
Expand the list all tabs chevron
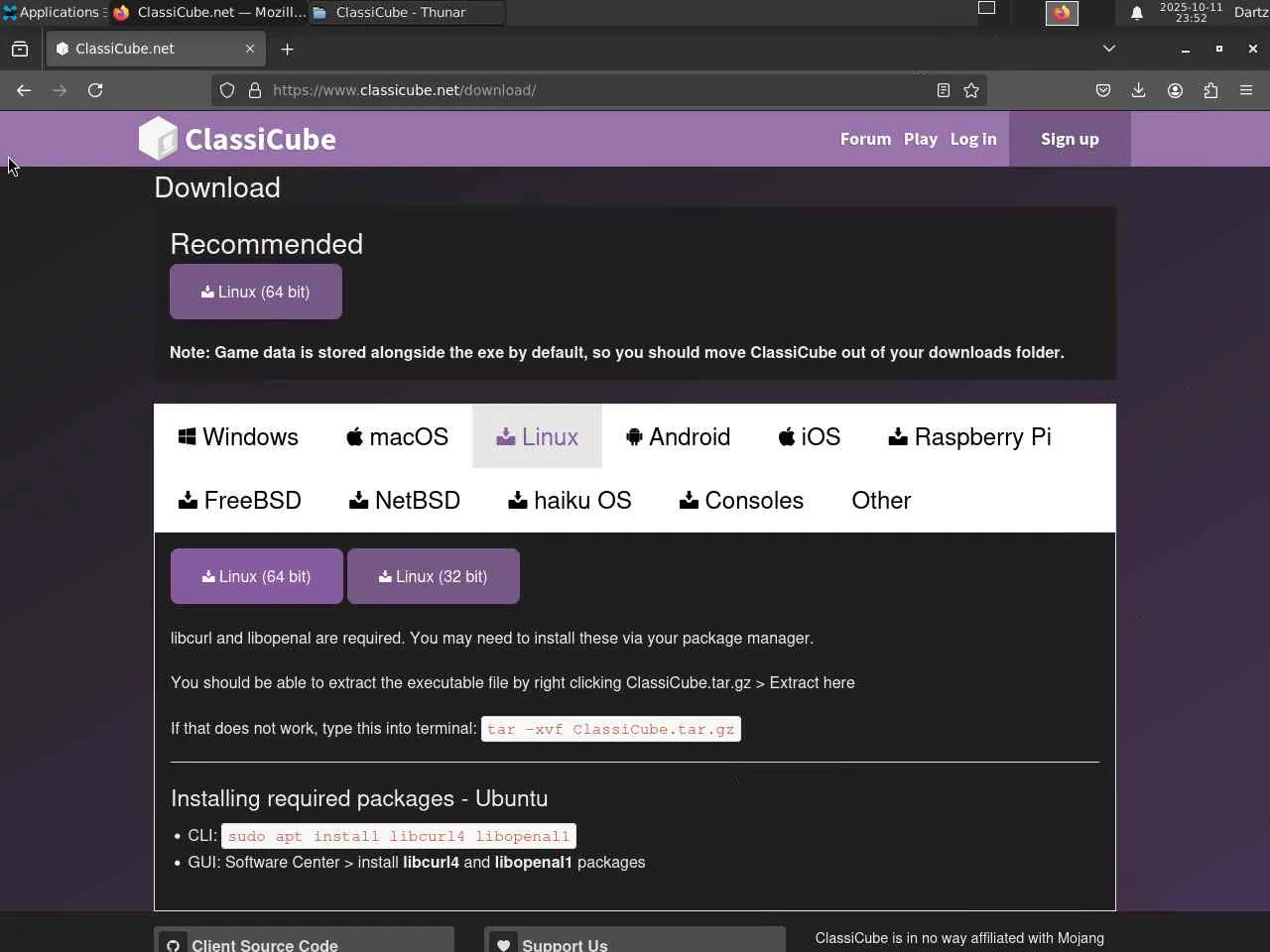tap(1109, 49)
